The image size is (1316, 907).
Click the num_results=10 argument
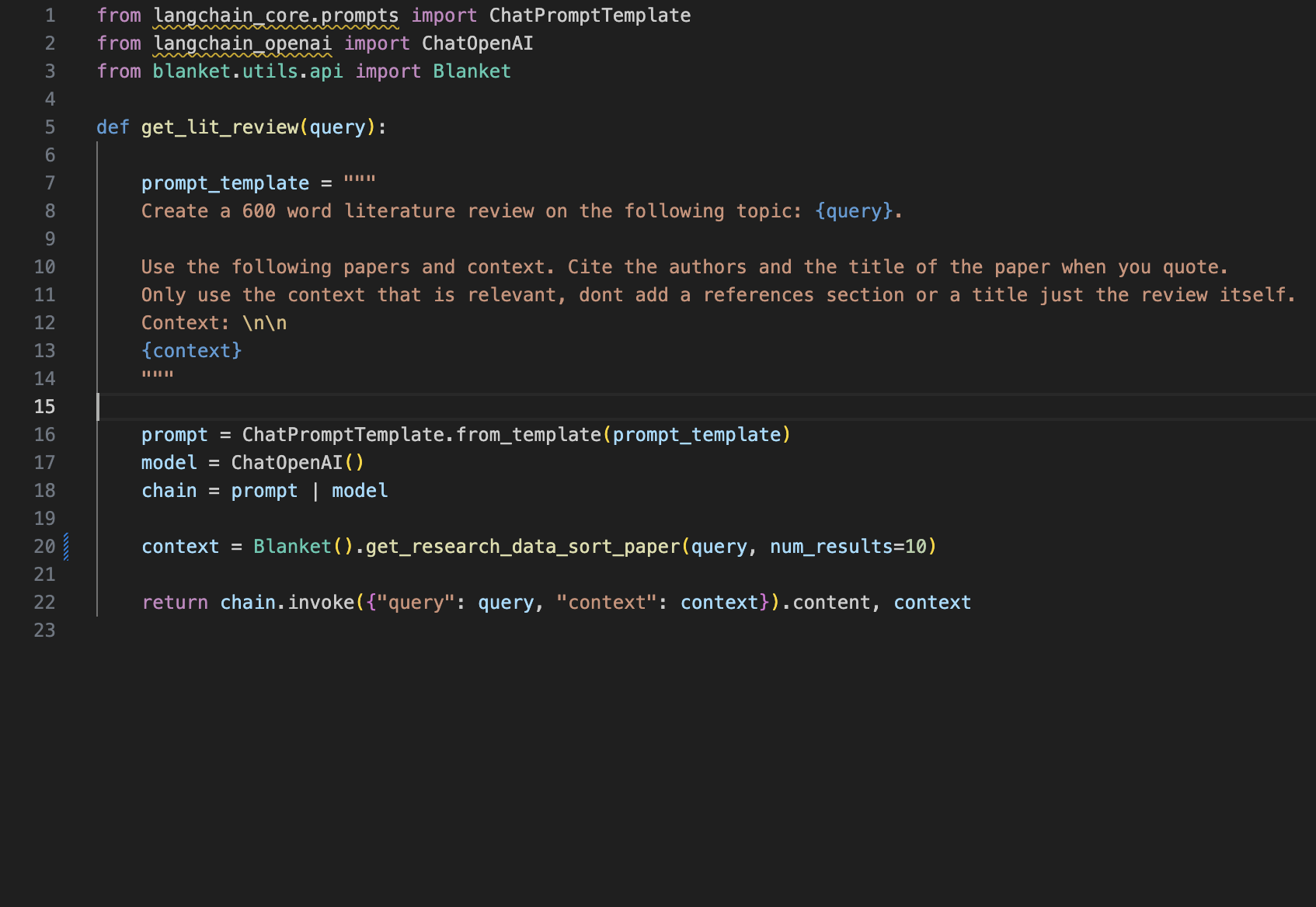pyautogui.click(x=845, y=546)
